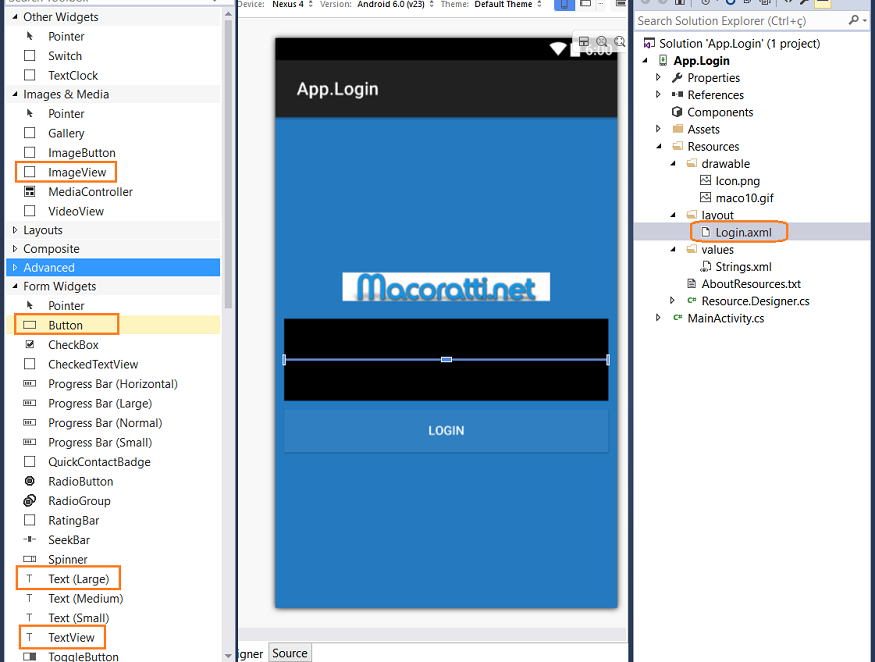Screen dimensions: 875x662
Task: Click the Search Solution Explorer field
Action: 740,20
